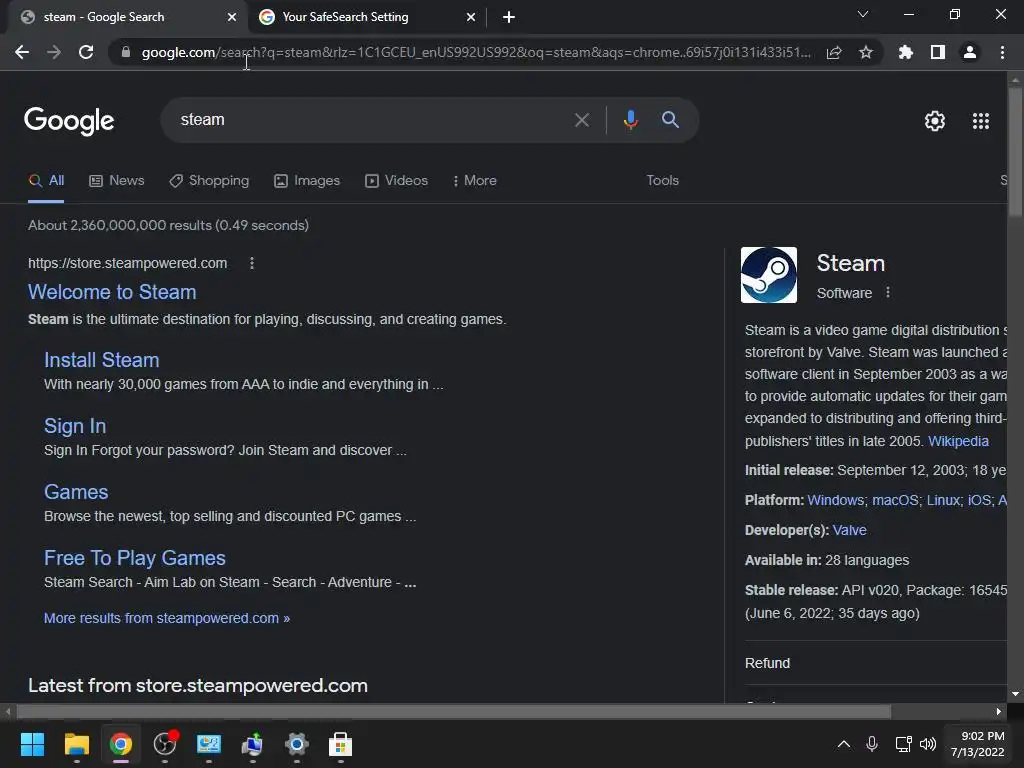Open volume control in system tray
Viewport: 1024px width, 768px height.
click(x=927, y=744)
